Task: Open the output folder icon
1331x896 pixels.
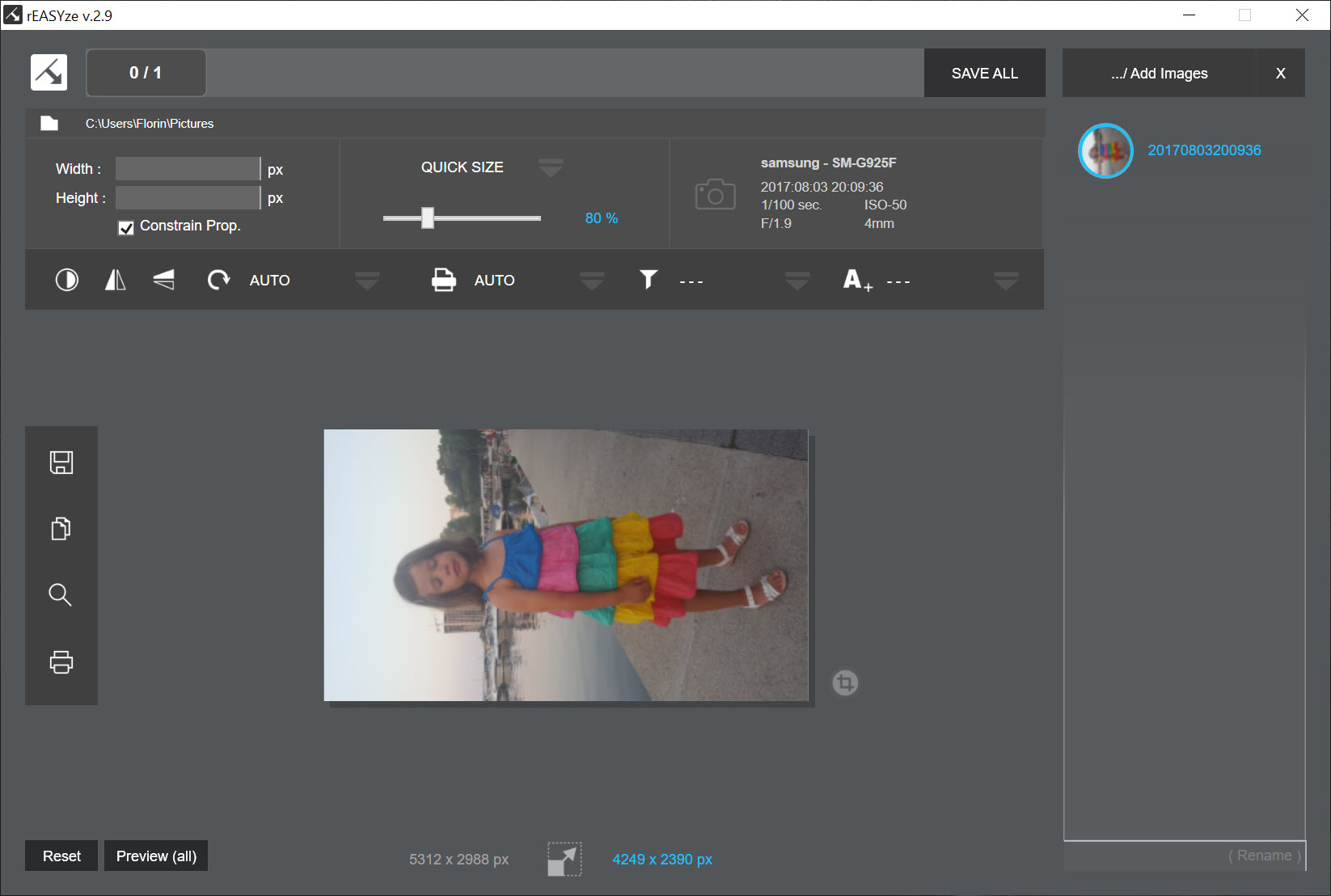Action: pyautogui.click(x=49, y=123)
